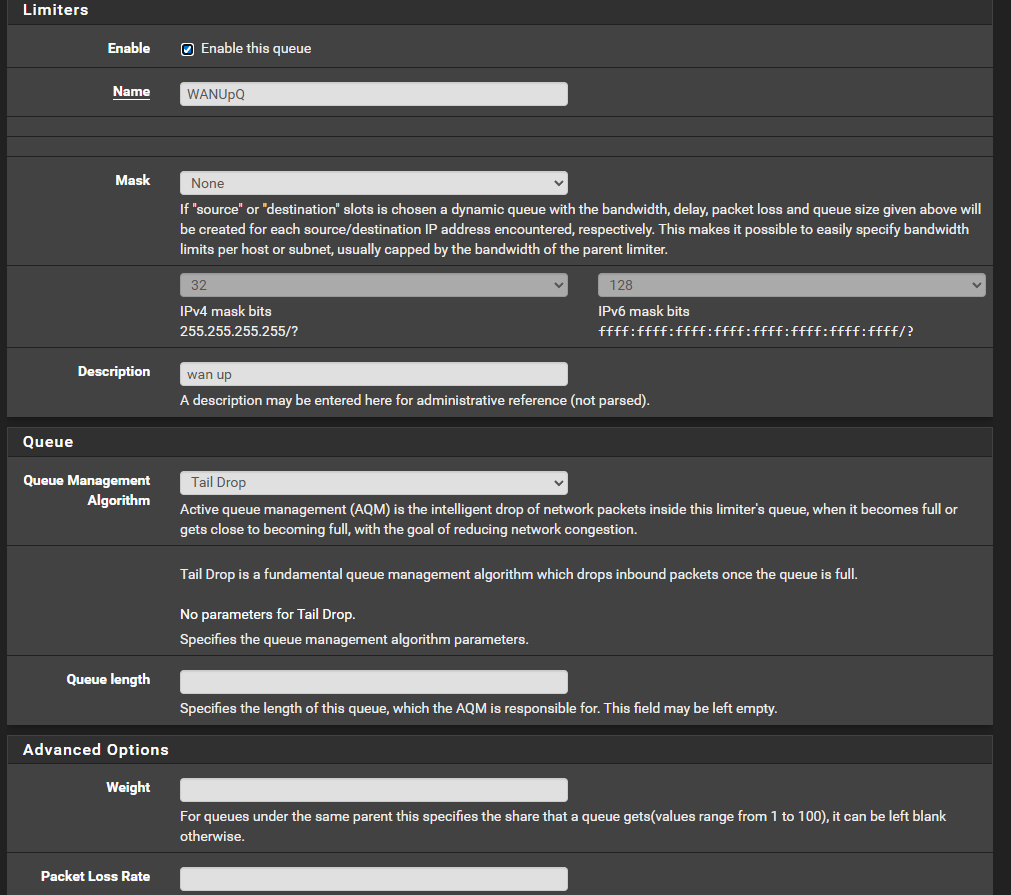Click the Packet Loss Rate input field

373,879
